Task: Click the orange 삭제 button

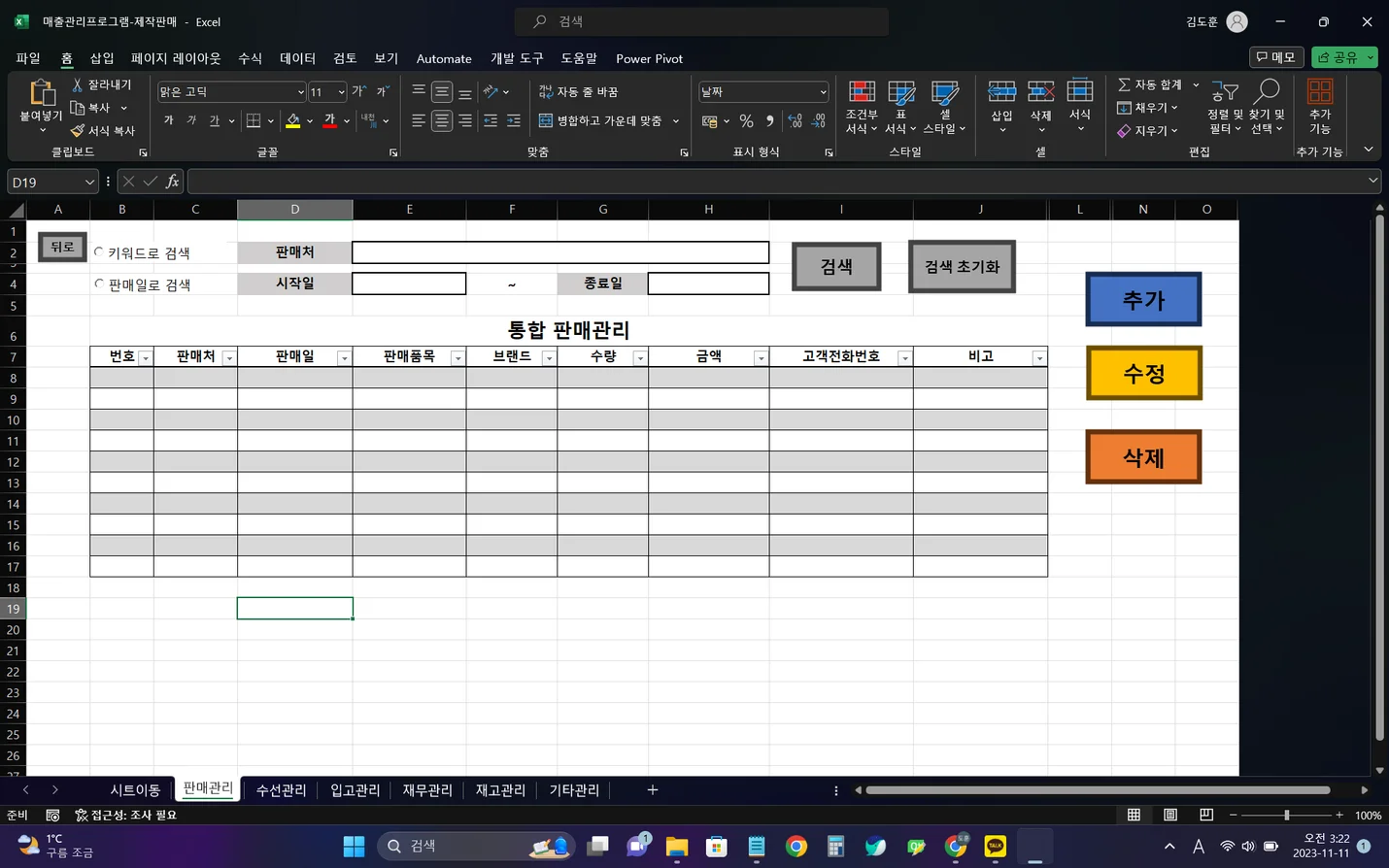Action: click(x=1143, y=456)
